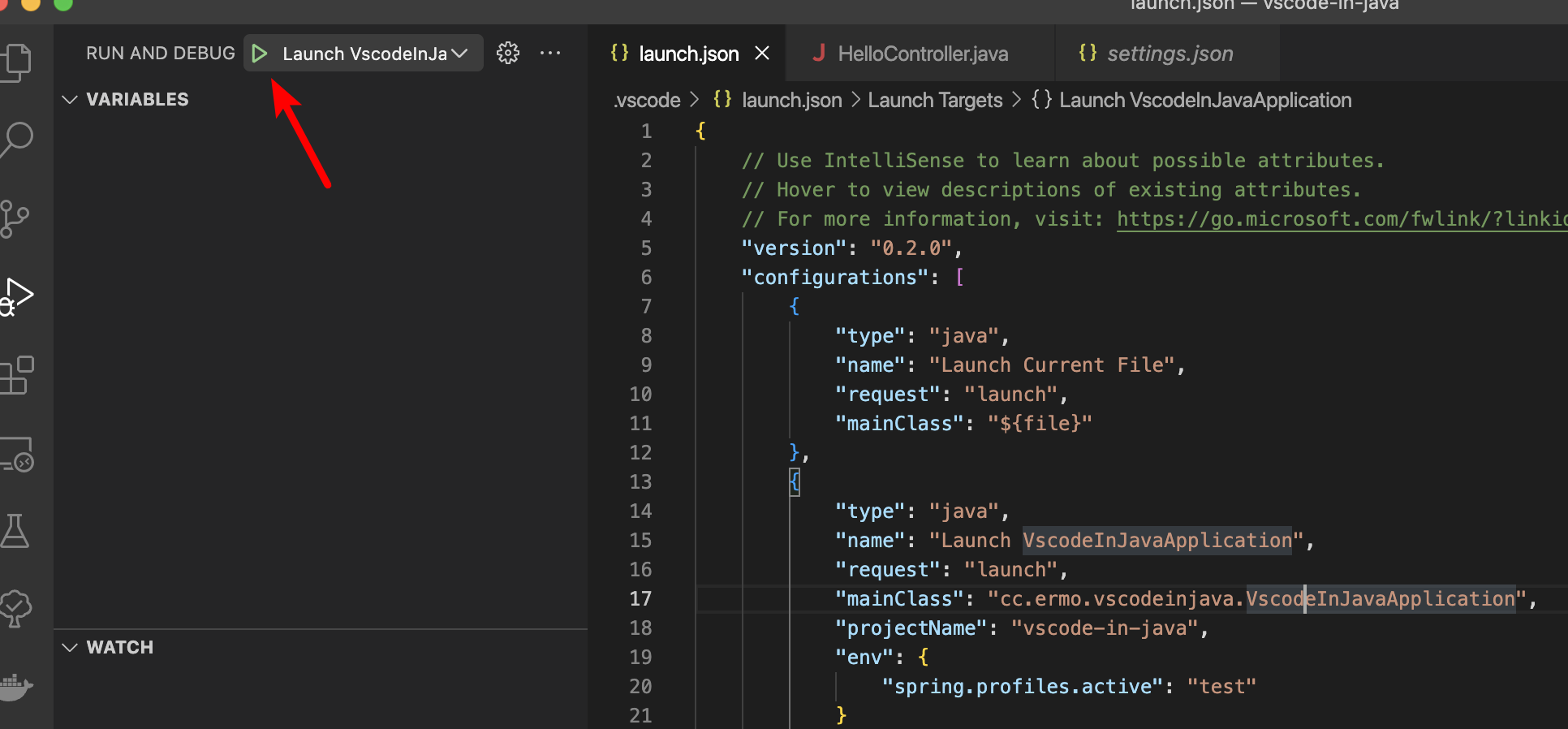The height and width of the screenshot is (729, 1568).
Task: Click the "configurations" key on line 6
Action: click(835, 278)
